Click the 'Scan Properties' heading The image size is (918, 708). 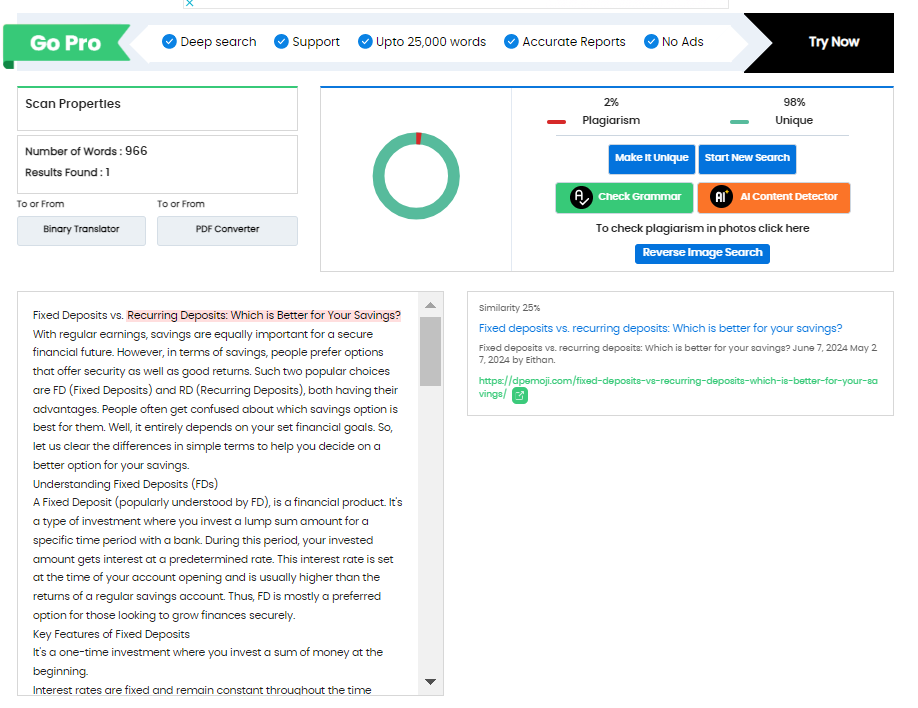coord(73,104)
